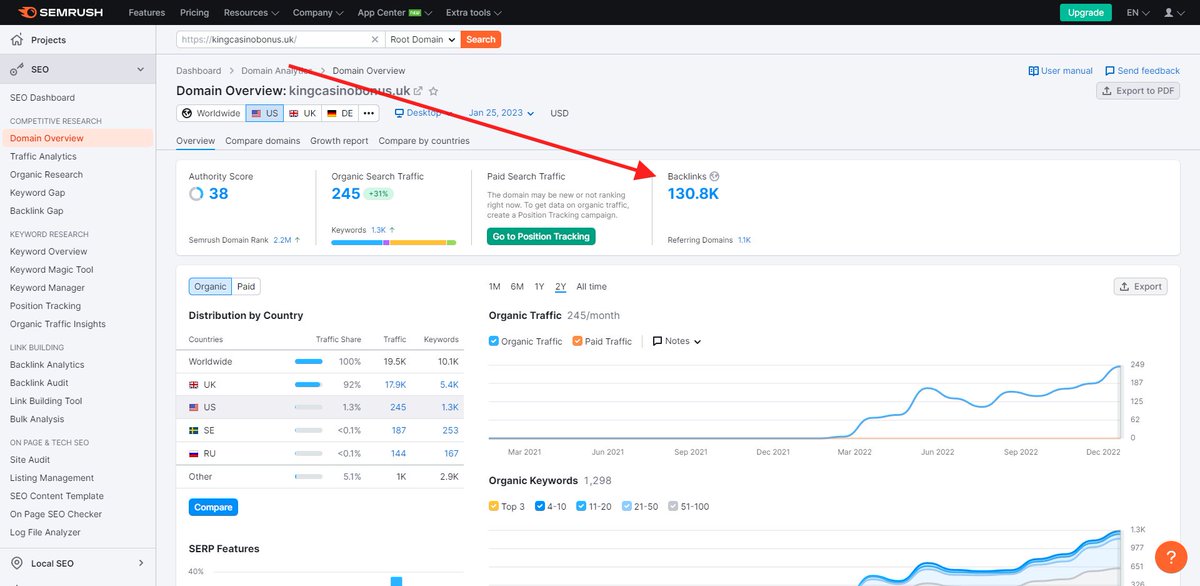This screenshot has height=586, width=1200.
Task: Star the domain as favorite
Action: [x=434, y=91]
